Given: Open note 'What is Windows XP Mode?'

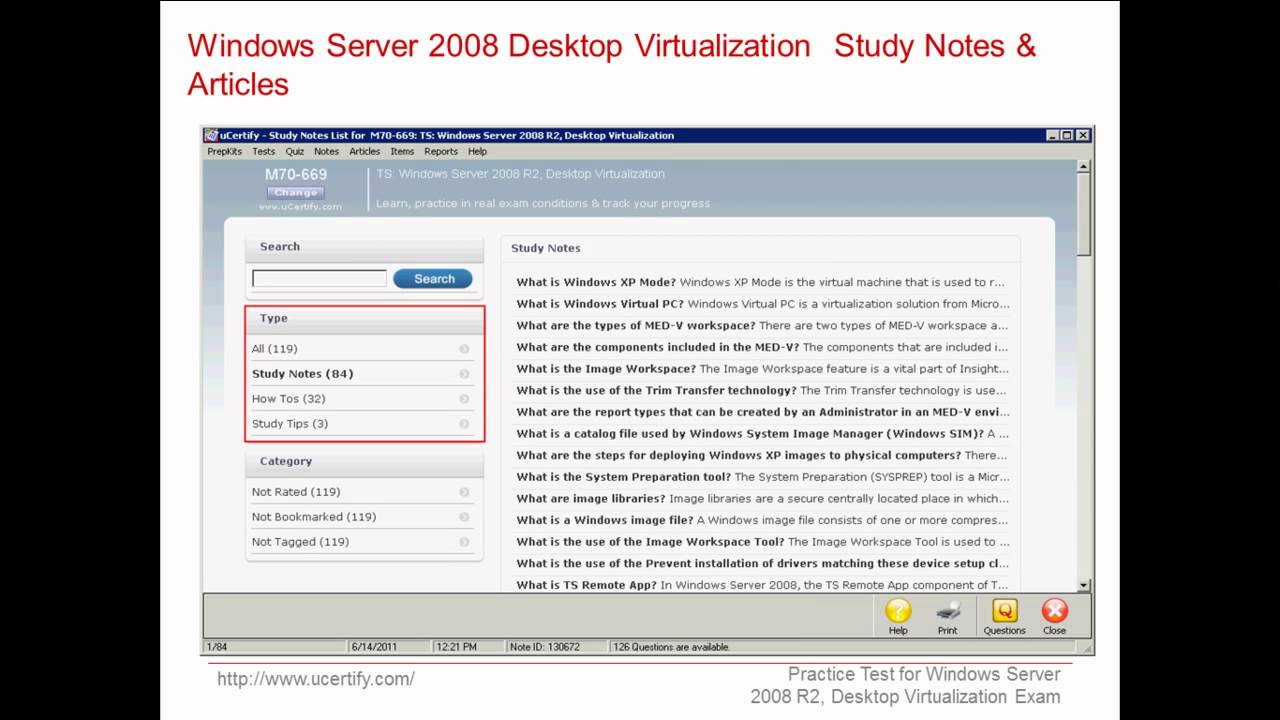Looking at the screenshot, I should pyautogui.click(x=762, y=283).
